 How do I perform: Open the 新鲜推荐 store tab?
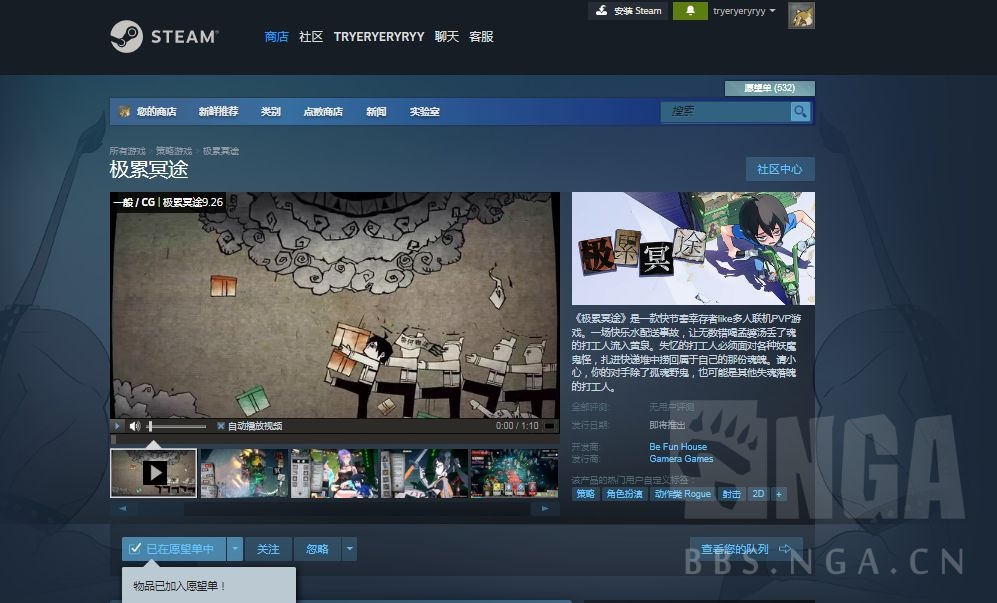coord(218,112)
